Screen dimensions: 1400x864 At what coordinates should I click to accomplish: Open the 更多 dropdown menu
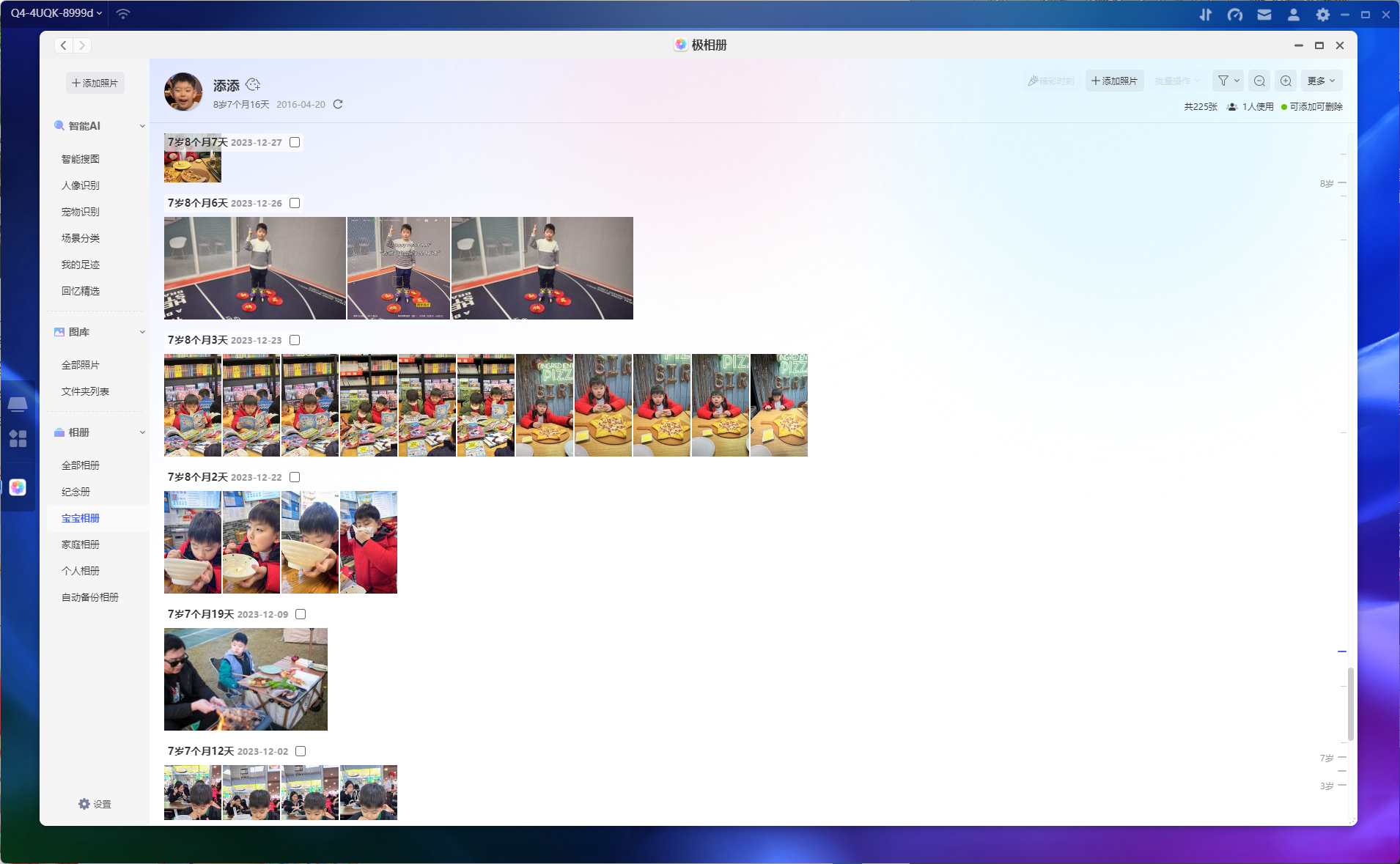(1322, 81)
